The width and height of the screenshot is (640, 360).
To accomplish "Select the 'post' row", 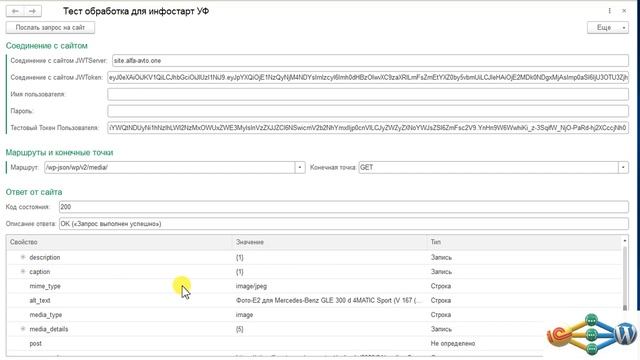I will 314,343.
